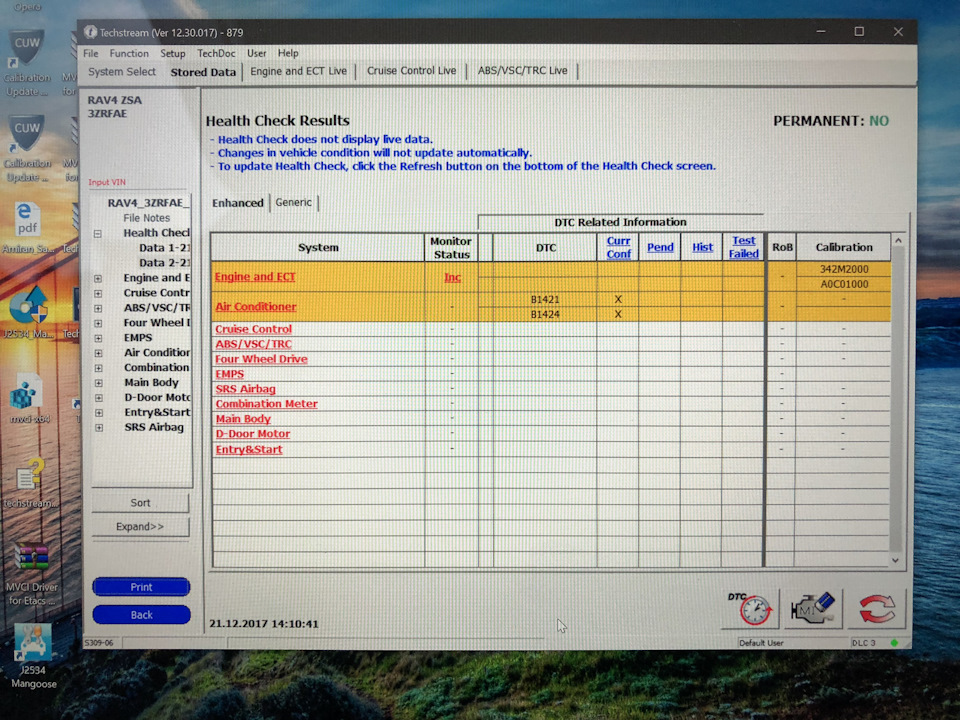Image resolution: width=960 pixels, height=720 pixels.
Task: Open the Setup menu
Action: point(173,53)
